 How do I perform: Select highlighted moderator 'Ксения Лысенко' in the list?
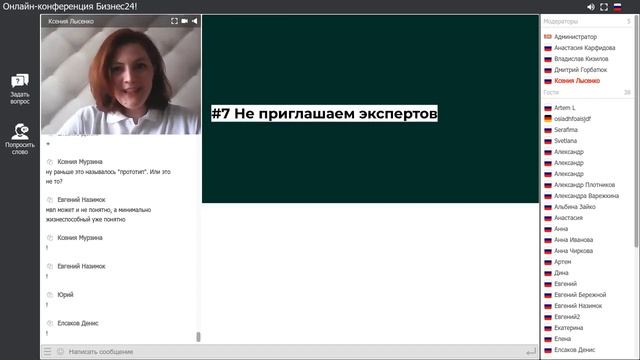click(x=577, y=81)
